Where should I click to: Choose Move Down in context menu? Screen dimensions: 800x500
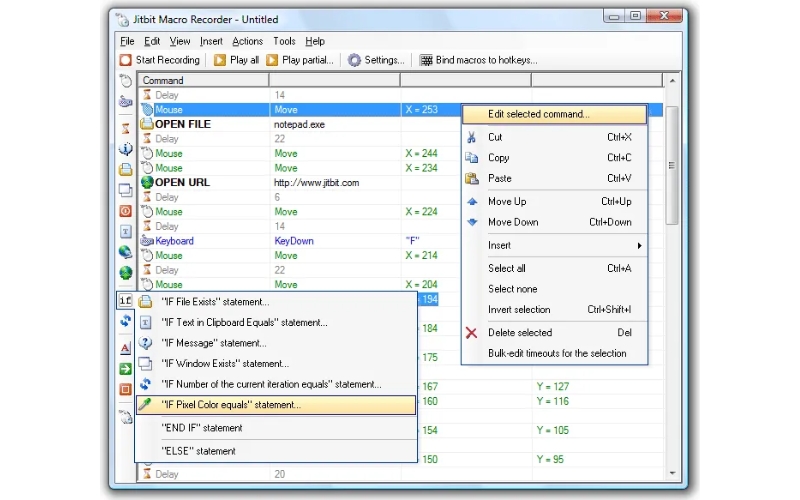[x=555, y=222]
